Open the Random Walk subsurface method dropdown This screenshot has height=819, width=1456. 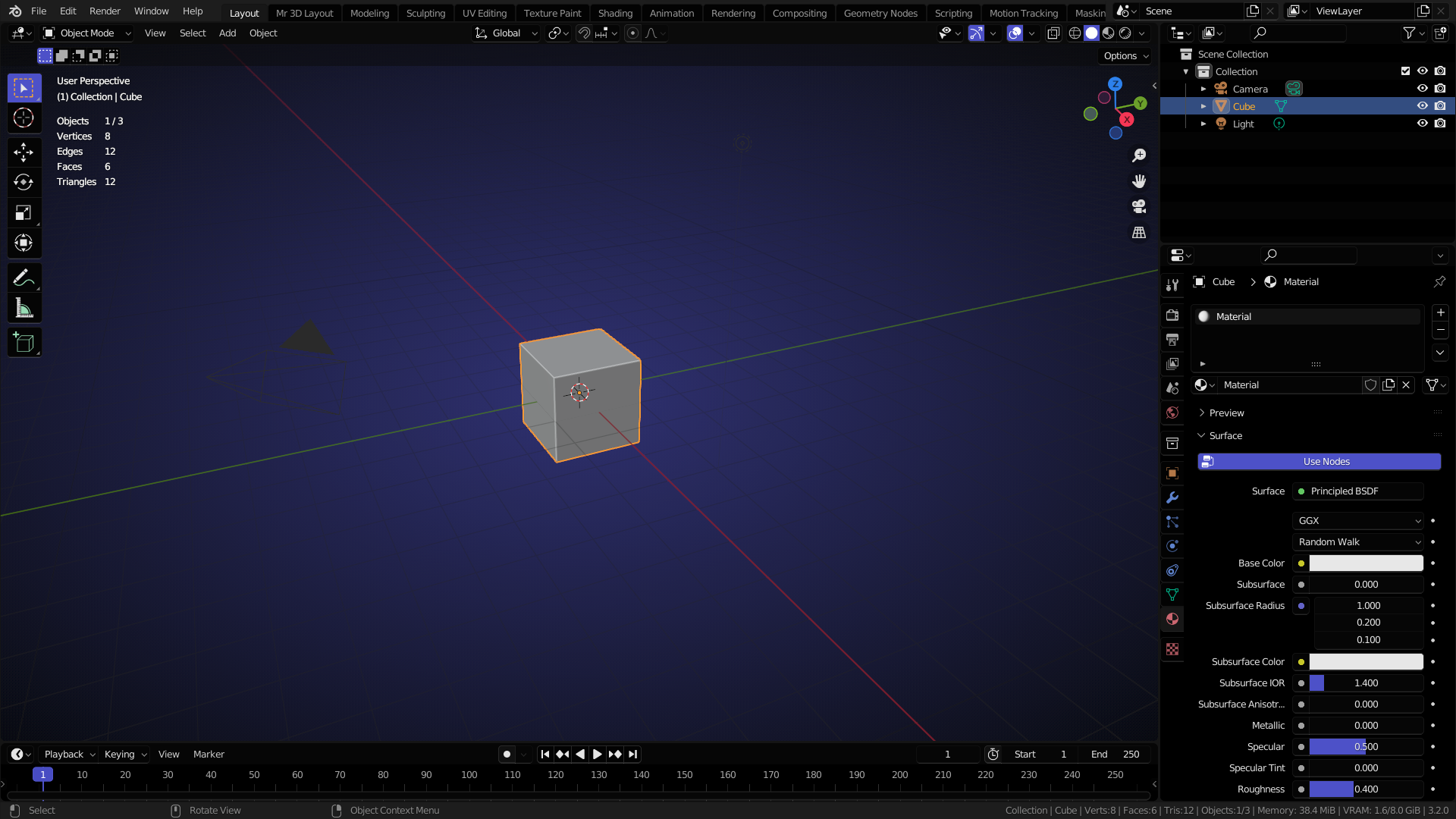pos(1357,541)
